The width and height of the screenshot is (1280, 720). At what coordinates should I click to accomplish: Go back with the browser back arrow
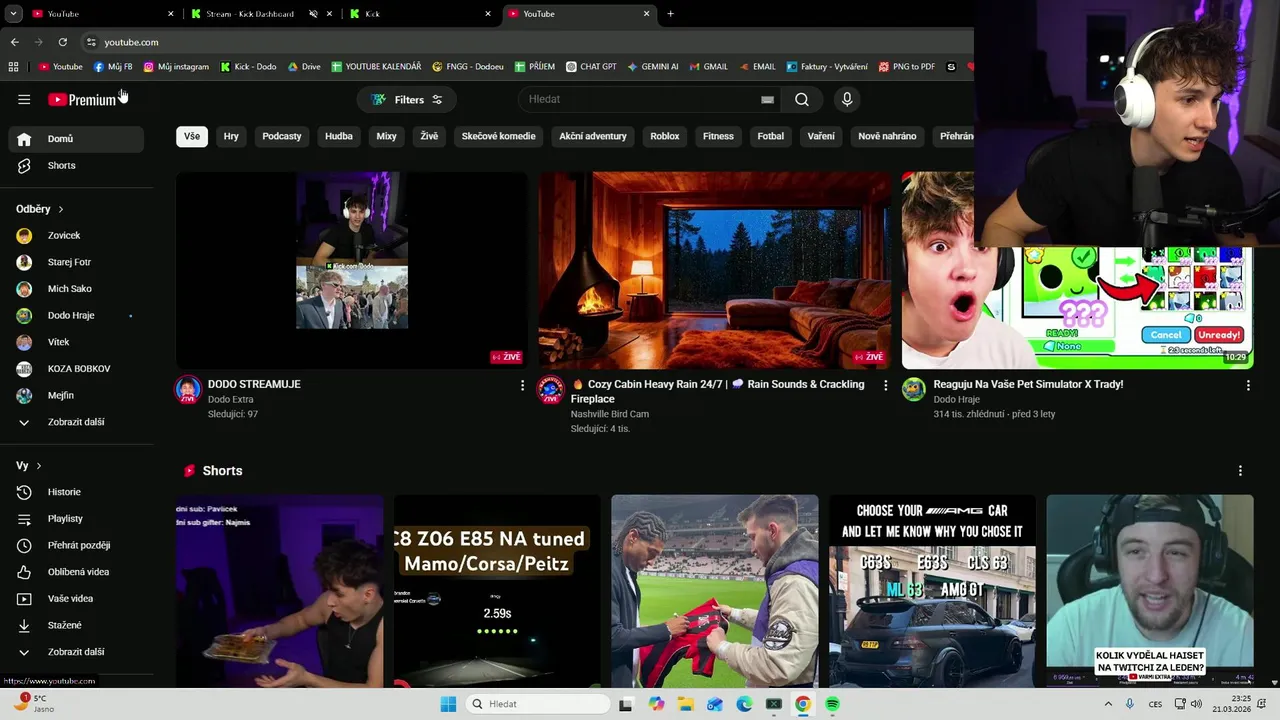14,42
